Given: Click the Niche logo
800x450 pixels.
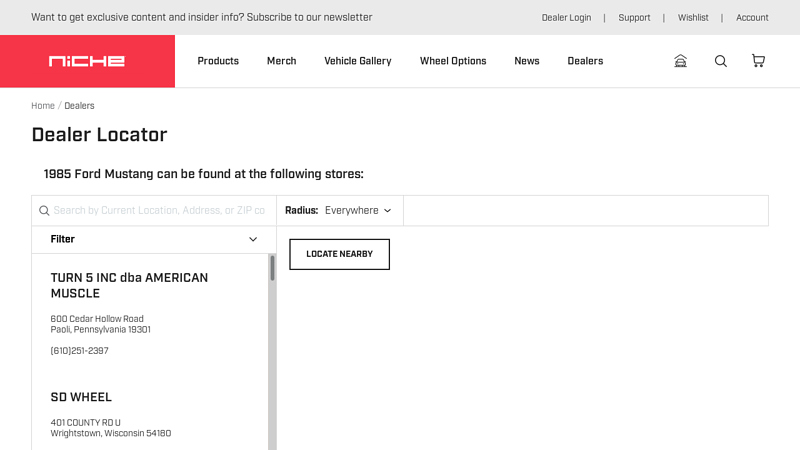Looking at the screenshot, I should click(87, 61).
